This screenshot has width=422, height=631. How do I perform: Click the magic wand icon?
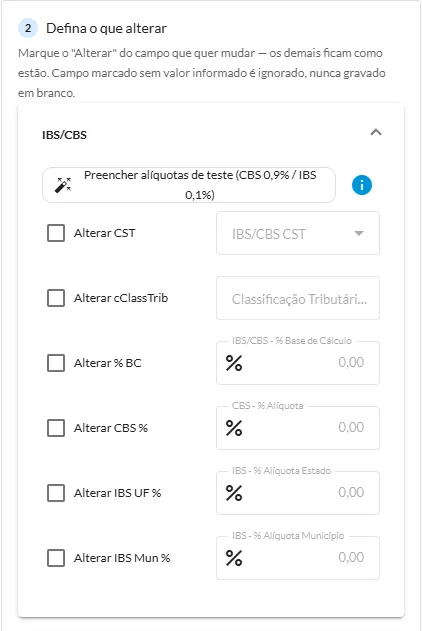click(x=63, y=185)
